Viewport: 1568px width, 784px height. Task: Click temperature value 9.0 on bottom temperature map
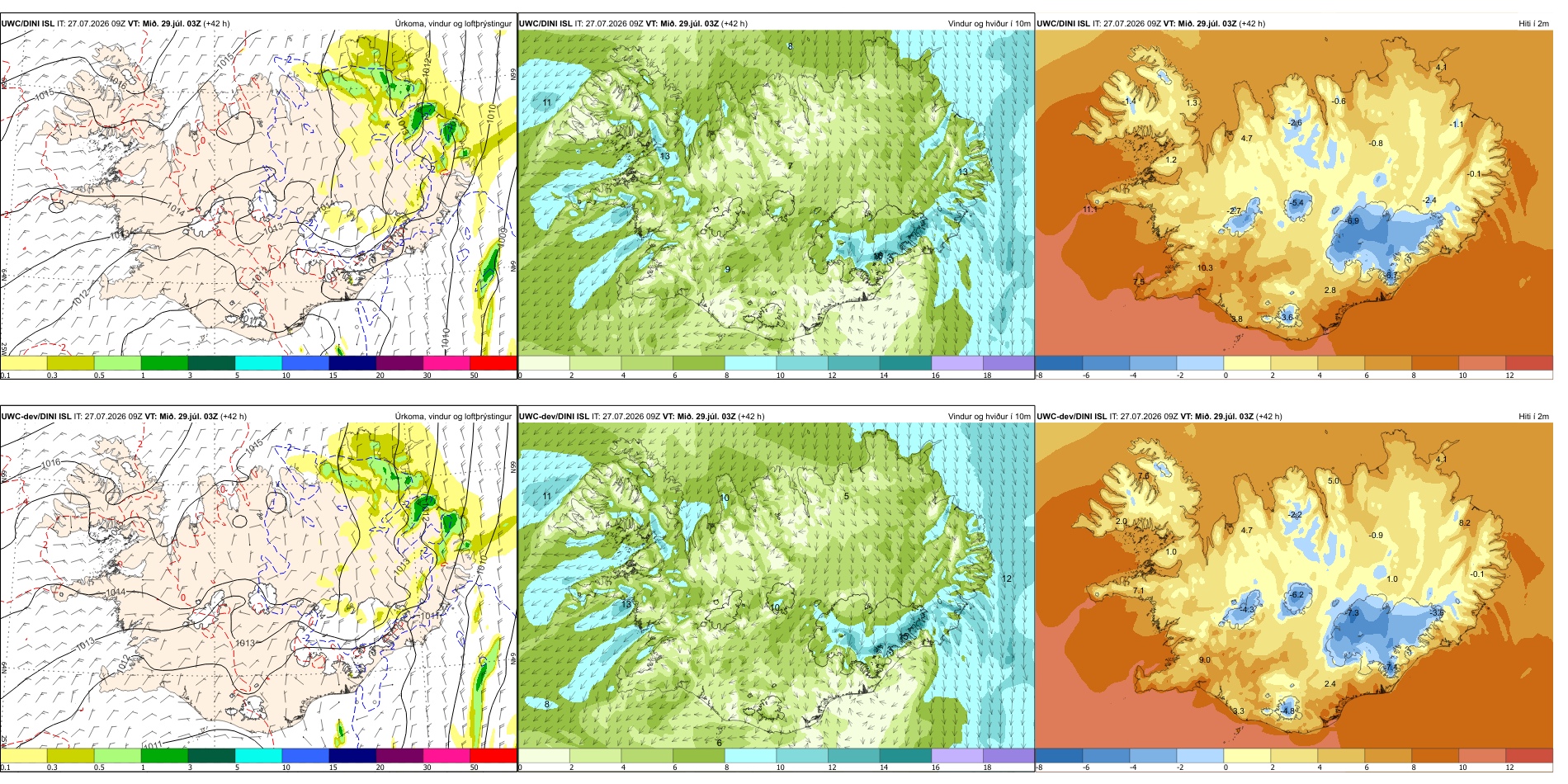[1205, 660]
